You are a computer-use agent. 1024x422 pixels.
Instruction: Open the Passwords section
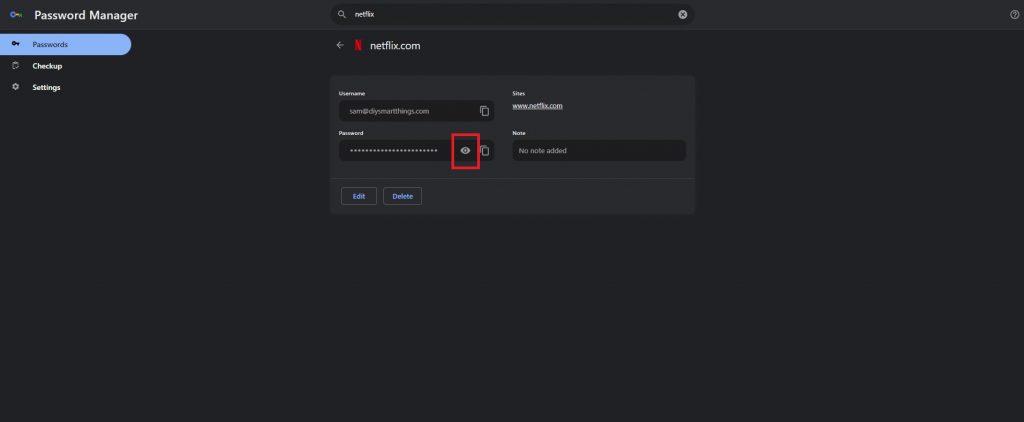coord(65,44)
